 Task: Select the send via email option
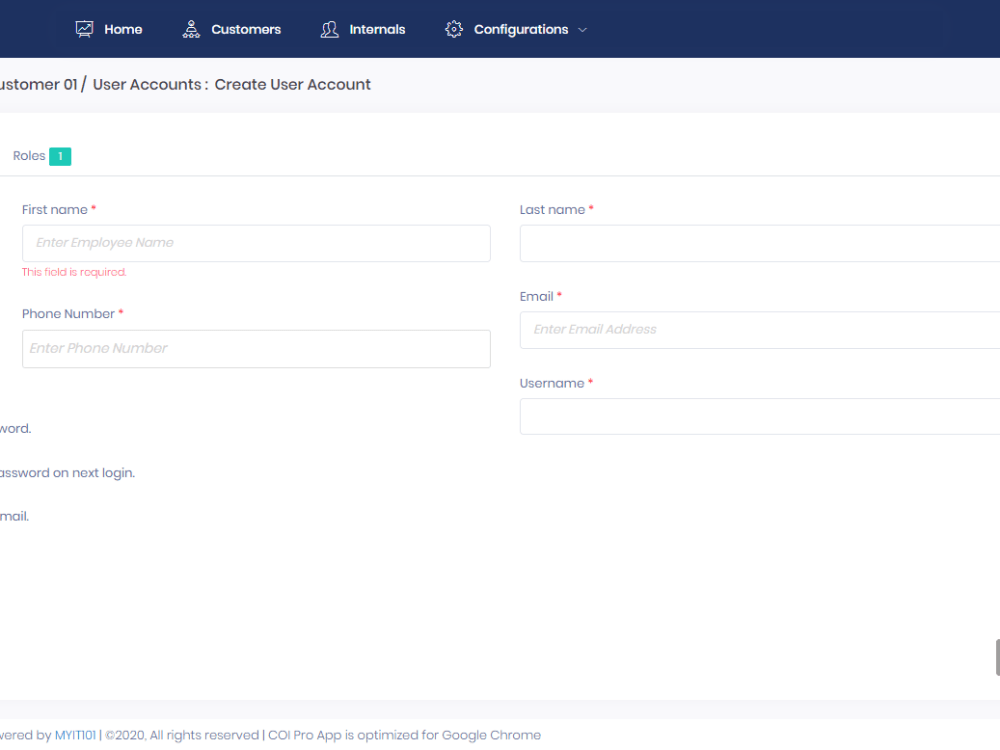pos(13,515)
